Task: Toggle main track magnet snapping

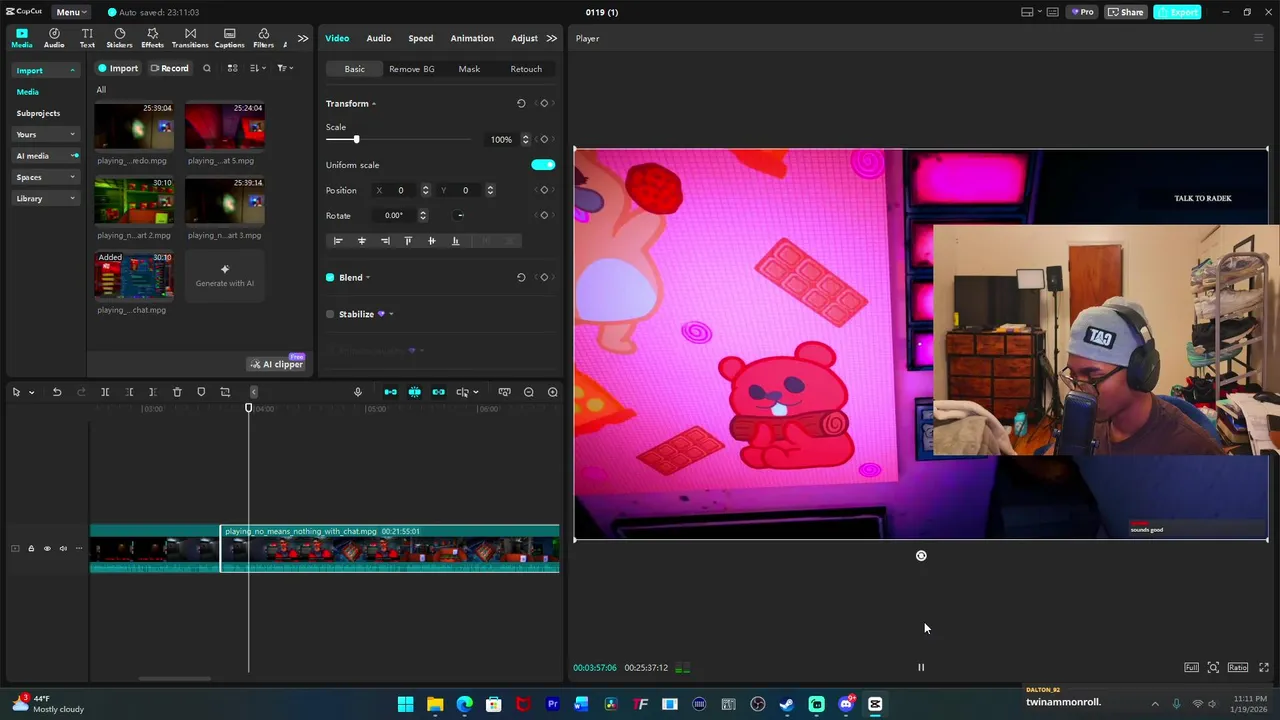Action: coord(390,392)
